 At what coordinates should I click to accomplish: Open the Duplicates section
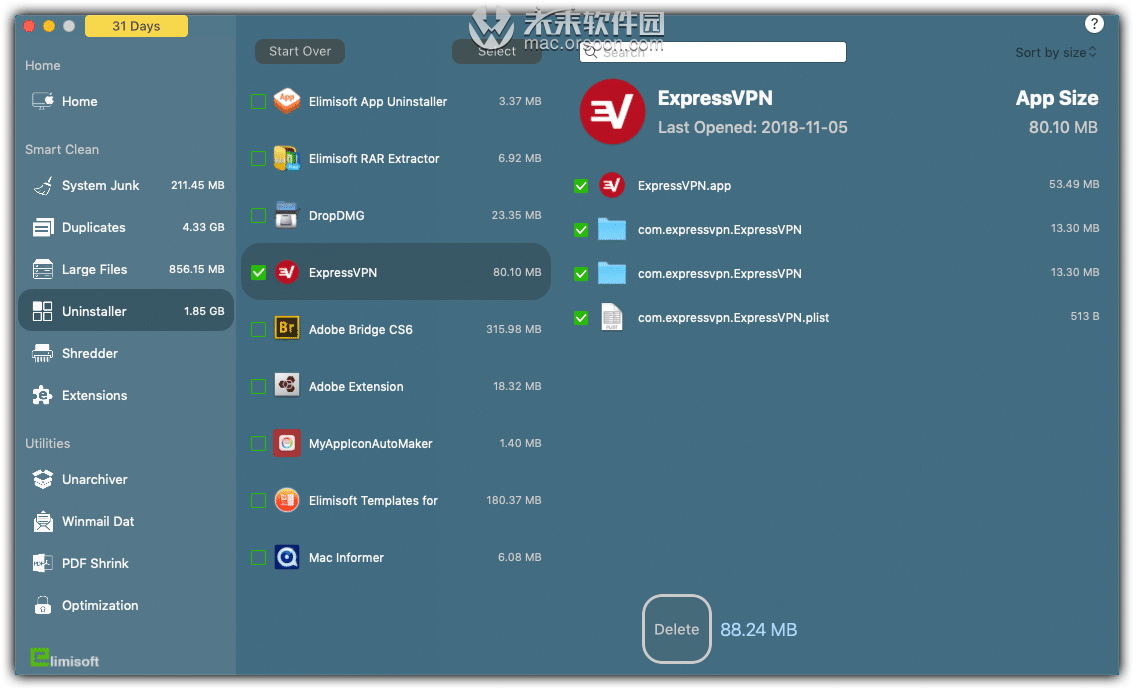click(x=126, y=228)
